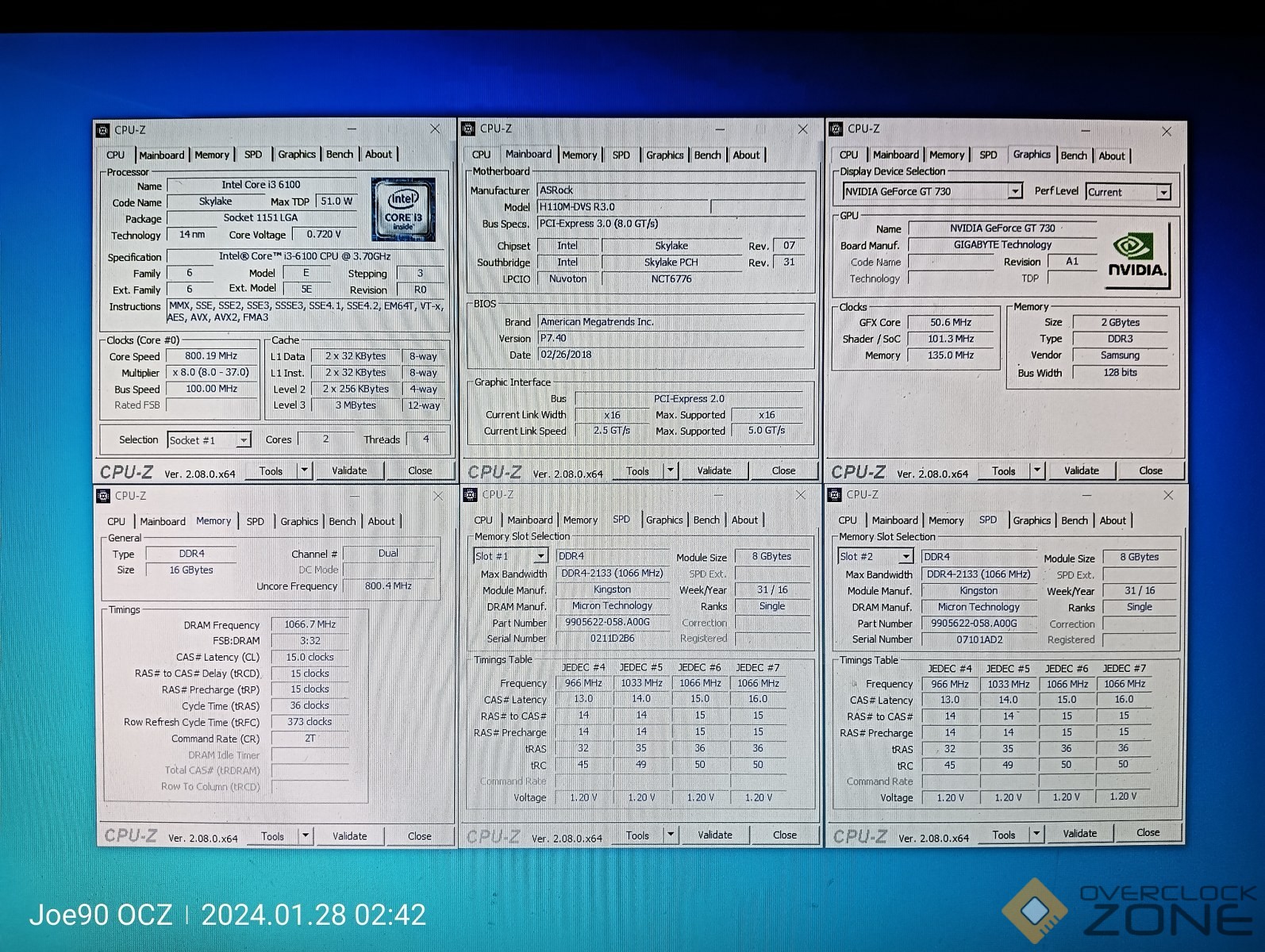
Task: Select the Graphics tab in the Slot #2 SPD window
Action: point(1032,521)
